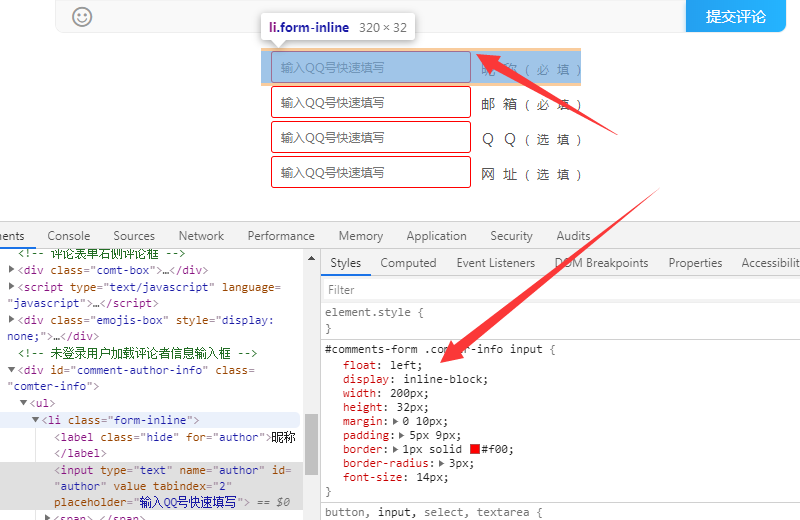This screenshot has width=800, height=520.
Task: Open the Console tab
Action: (69, 236)
